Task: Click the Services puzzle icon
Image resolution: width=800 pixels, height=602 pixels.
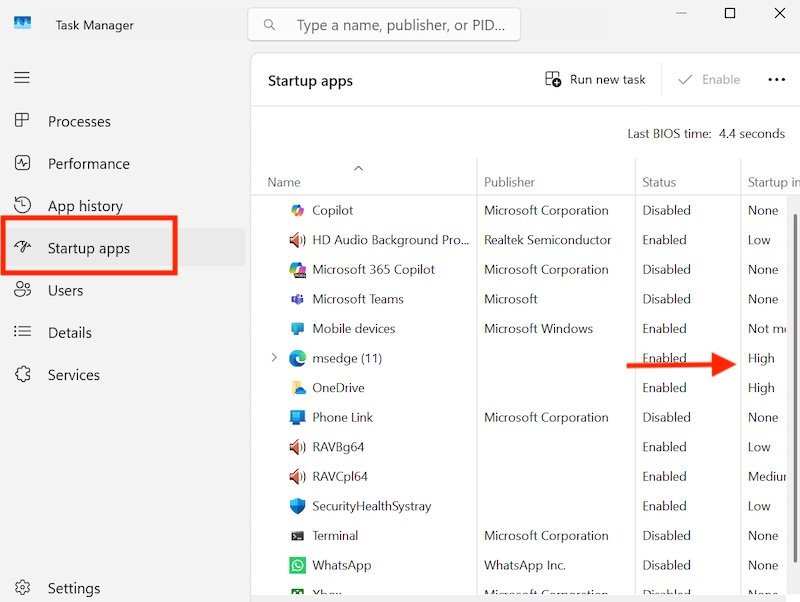Action: pos(22,374)
